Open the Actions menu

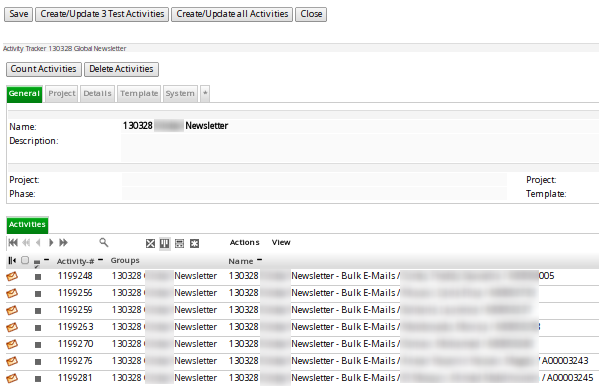click(244, 242)
